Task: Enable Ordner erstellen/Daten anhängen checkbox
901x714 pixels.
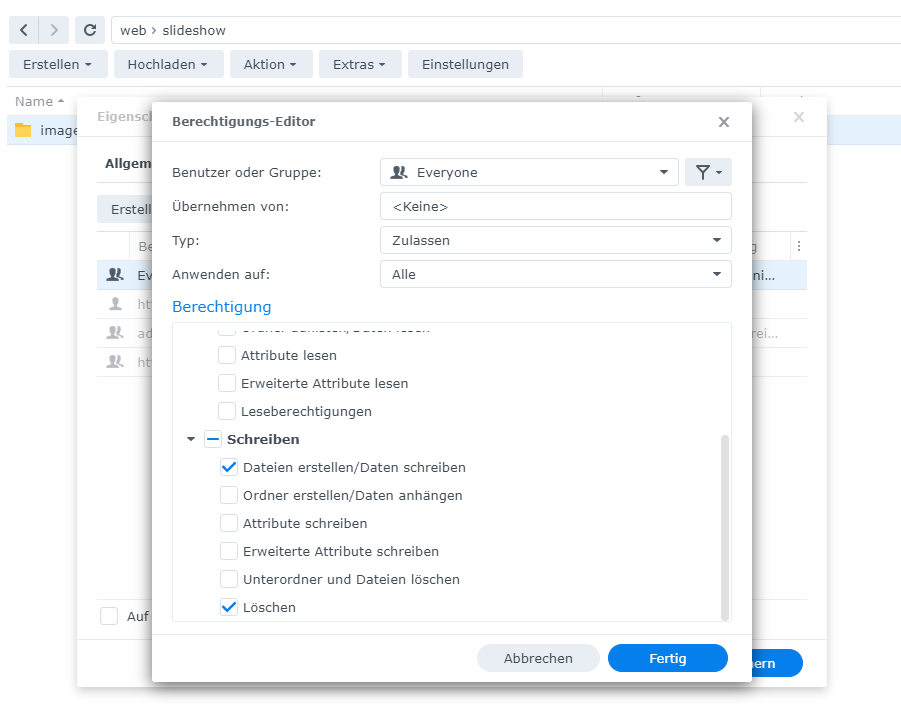Action: tap(229, 495)
